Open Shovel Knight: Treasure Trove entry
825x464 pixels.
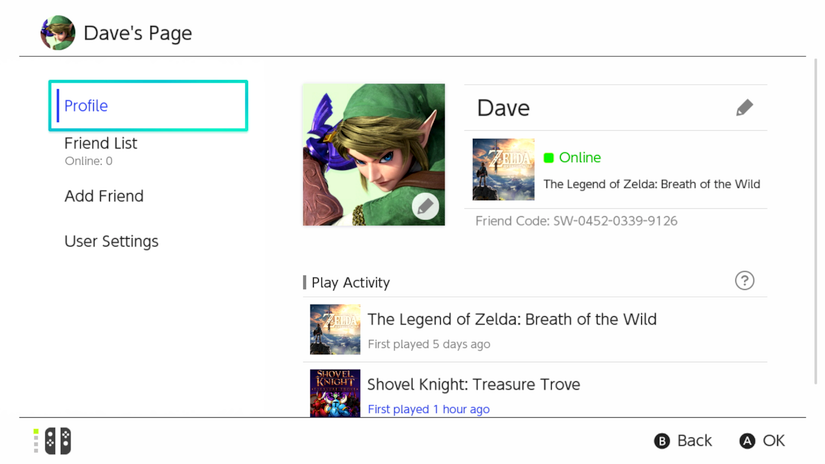473,385
